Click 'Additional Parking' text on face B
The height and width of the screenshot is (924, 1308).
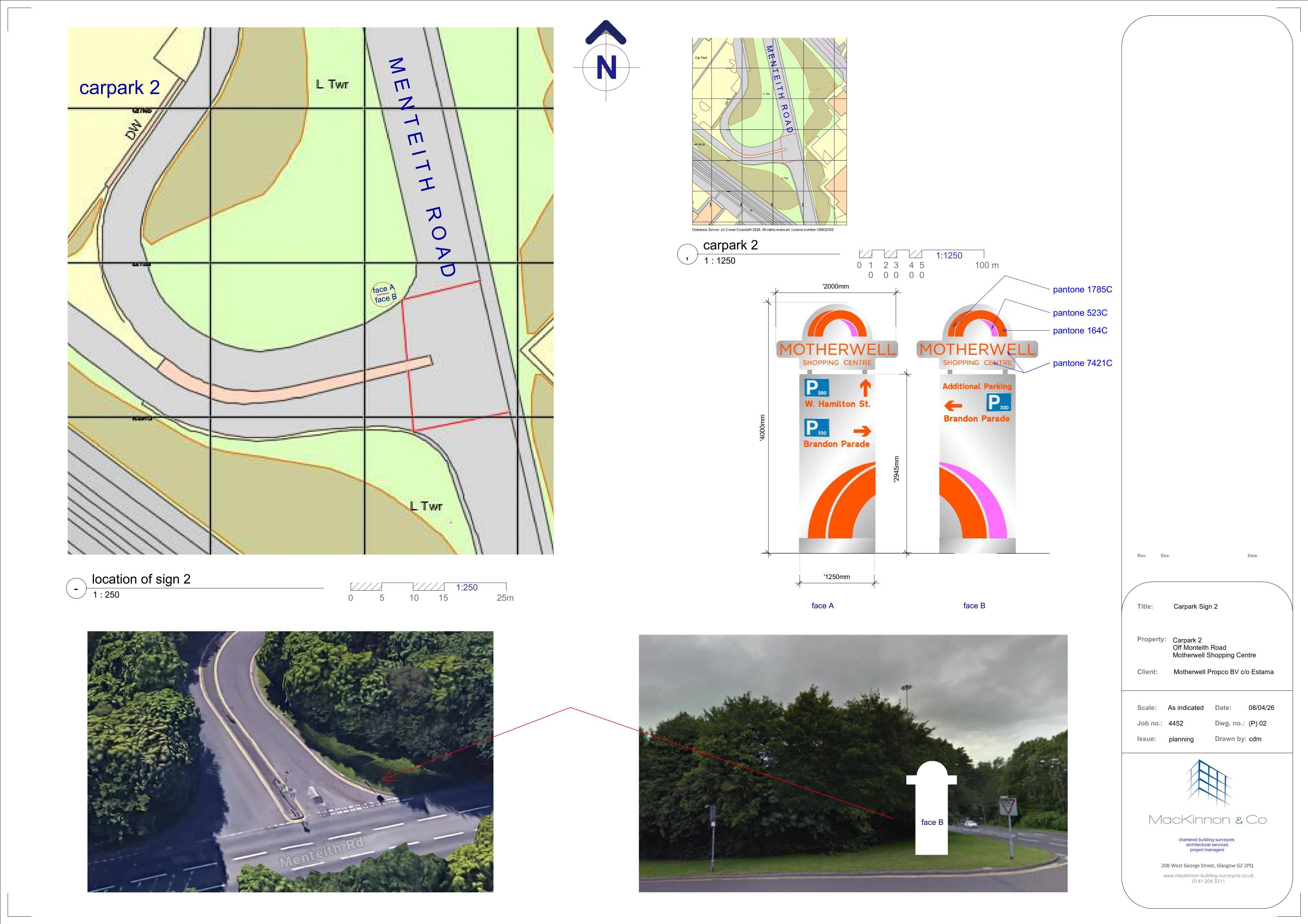[x=977, y=386]
